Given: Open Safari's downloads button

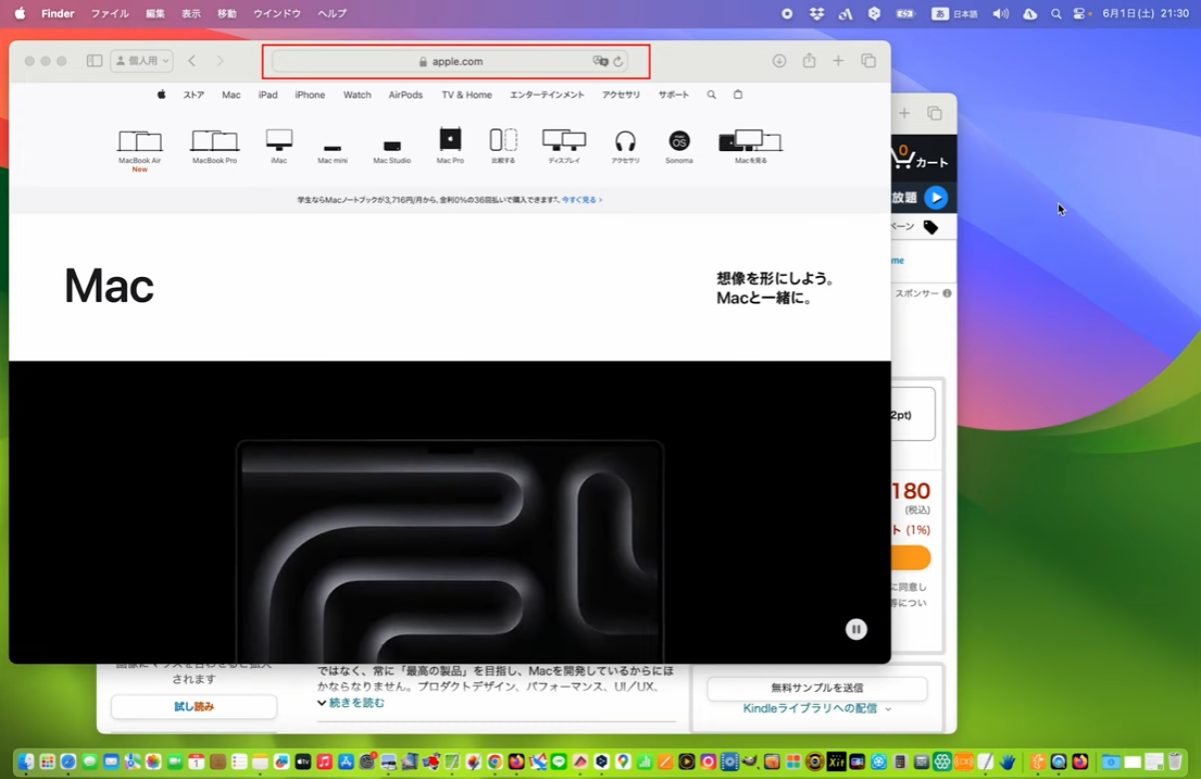Looking at the screenshot, I should [779, 61].
